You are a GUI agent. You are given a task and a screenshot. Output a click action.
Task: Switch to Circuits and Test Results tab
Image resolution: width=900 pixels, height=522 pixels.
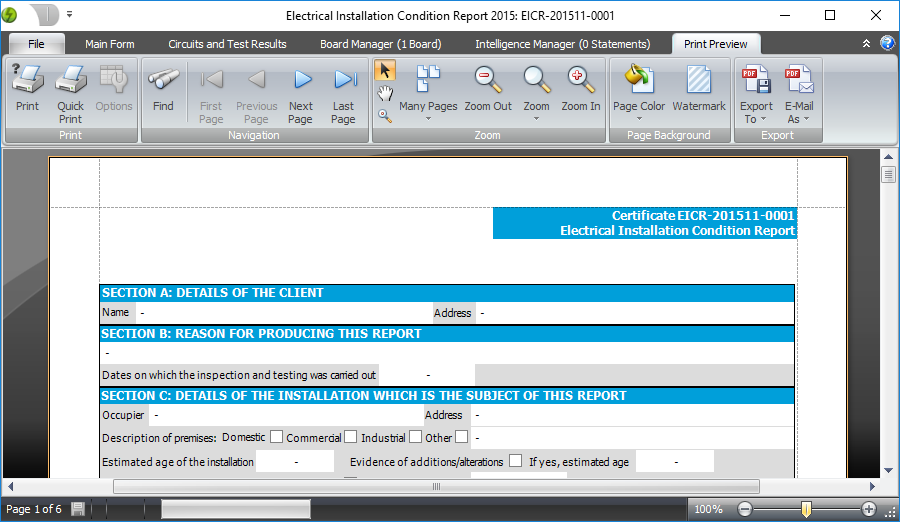point(227,44)
